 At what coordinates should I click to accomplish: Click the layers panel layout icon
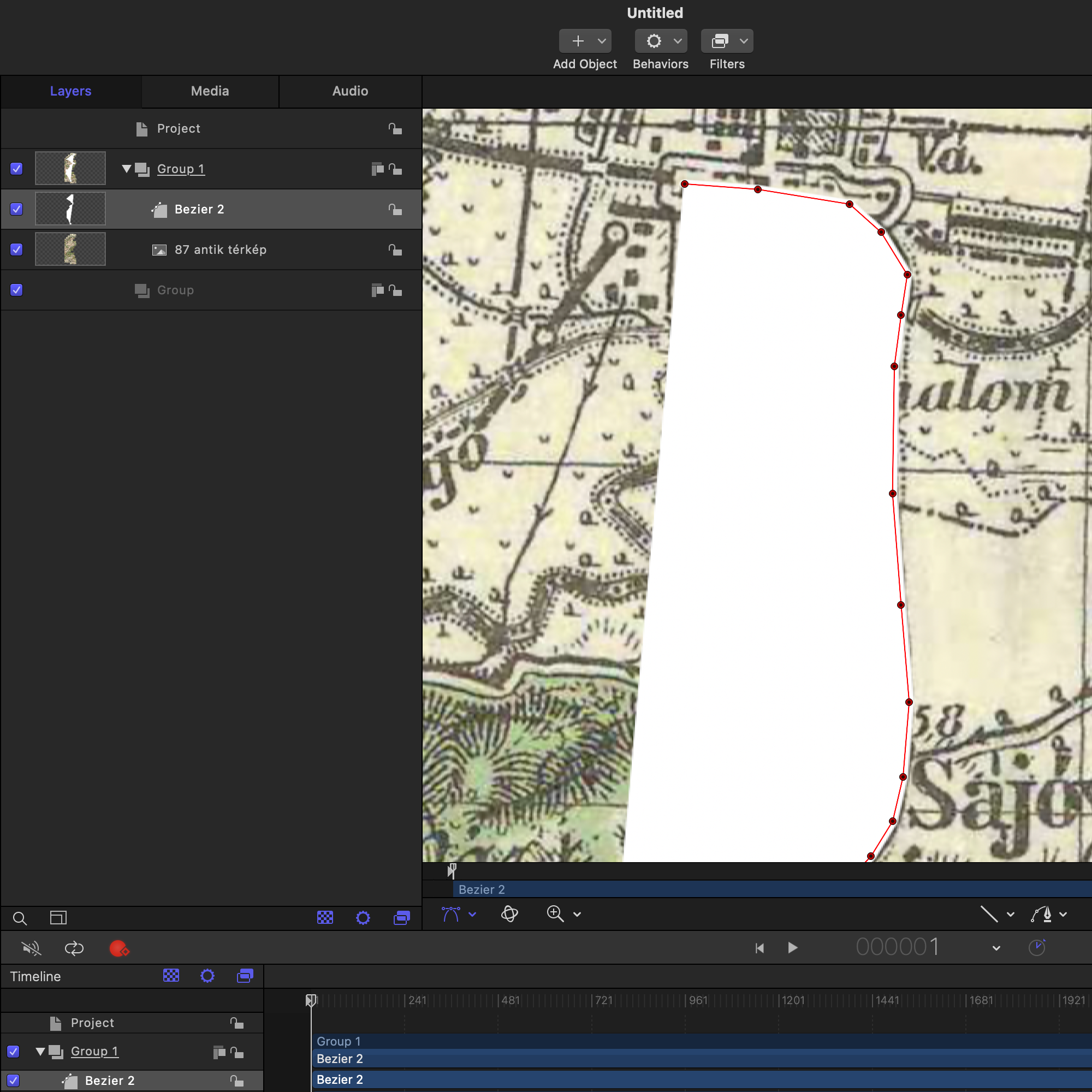pyautogui.click(x=58, y=918)
